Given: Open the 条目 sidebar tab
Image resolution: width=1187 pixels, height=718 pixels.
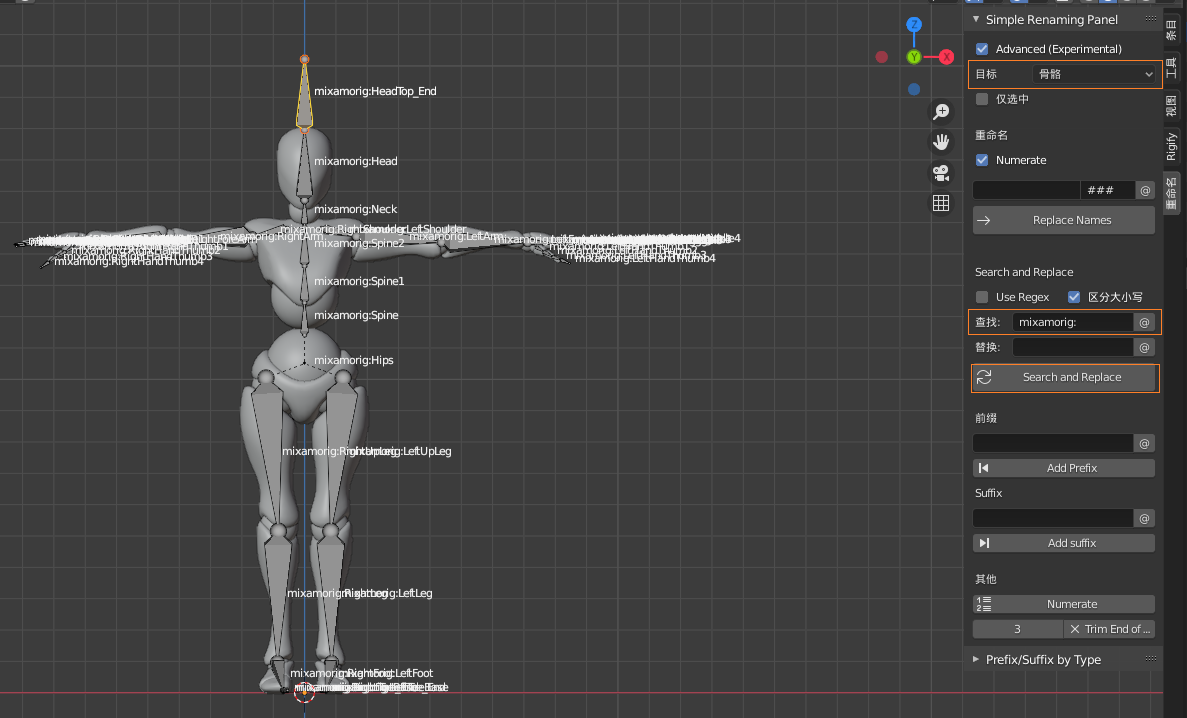Looking at the screenshot, I should click(1171, 30).
